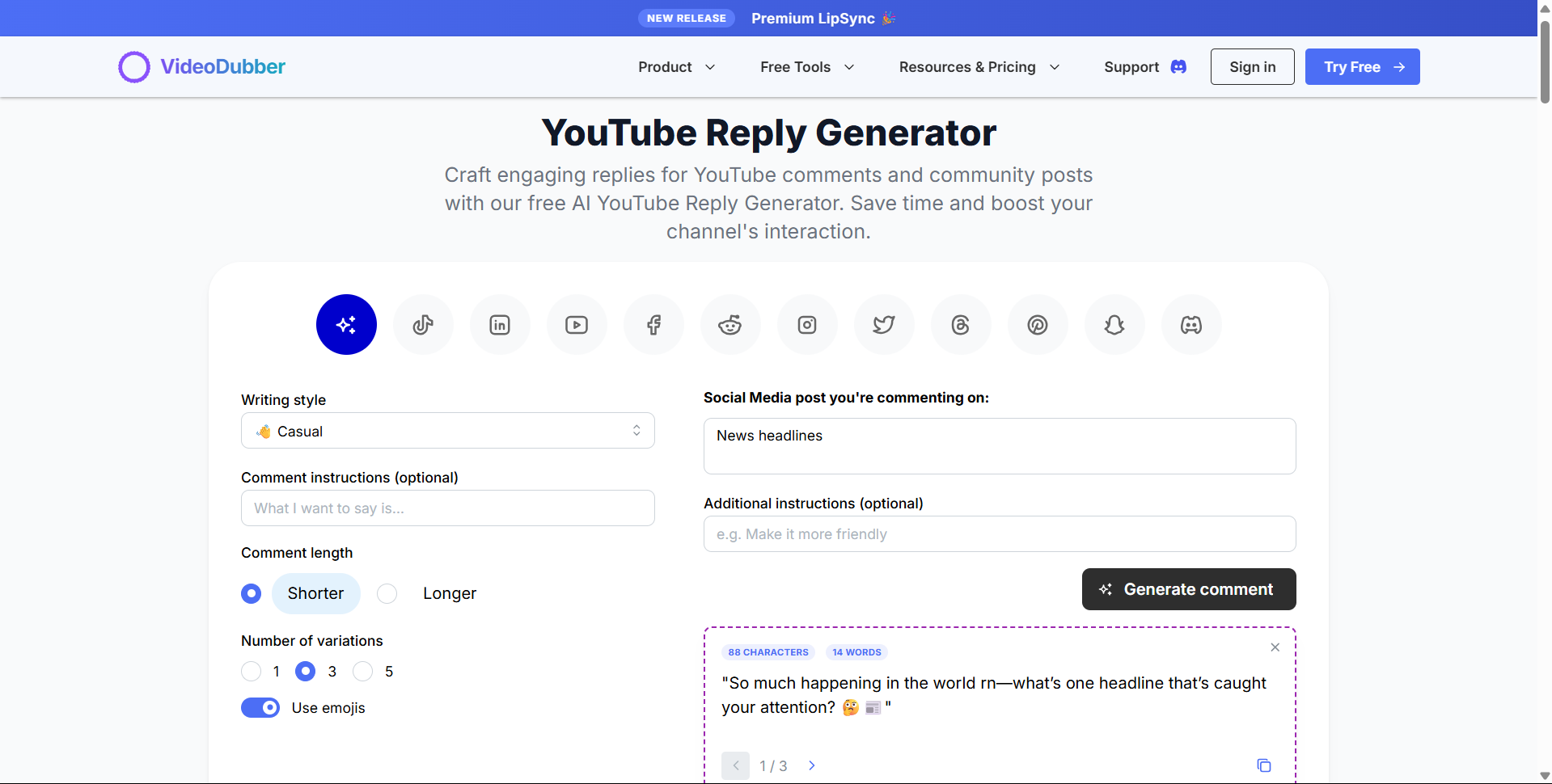The image size is (1552, 784).
Task: Select the Pinterest platform icon
Action: click(x=1038, y=324)
